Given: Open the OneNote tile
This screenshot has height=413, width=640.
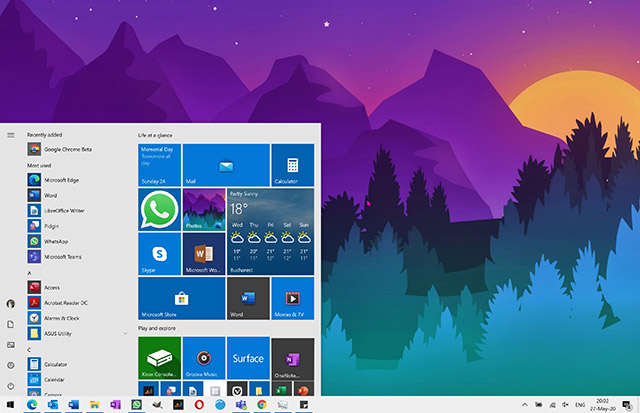Looking at the screenshot, I should click(292, 358).
